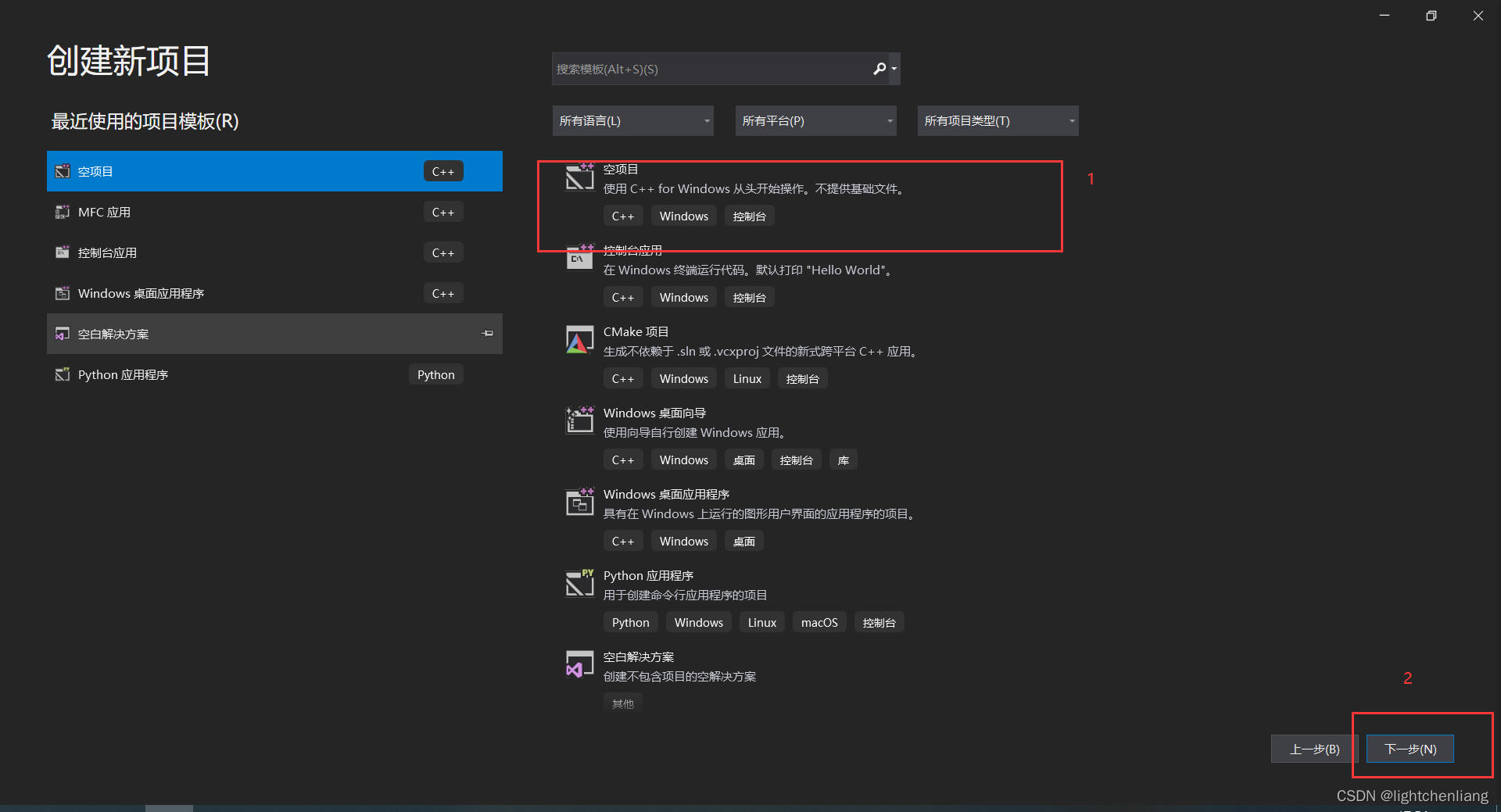
Task: Select Python 应用程序 template title in results
Action: pos(648,575)
